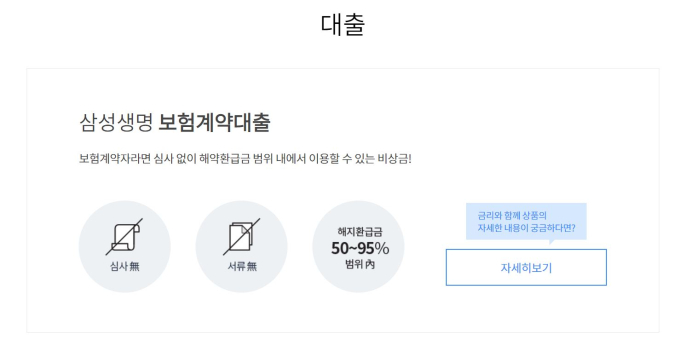Click the 50~95% percentage text

360,249
